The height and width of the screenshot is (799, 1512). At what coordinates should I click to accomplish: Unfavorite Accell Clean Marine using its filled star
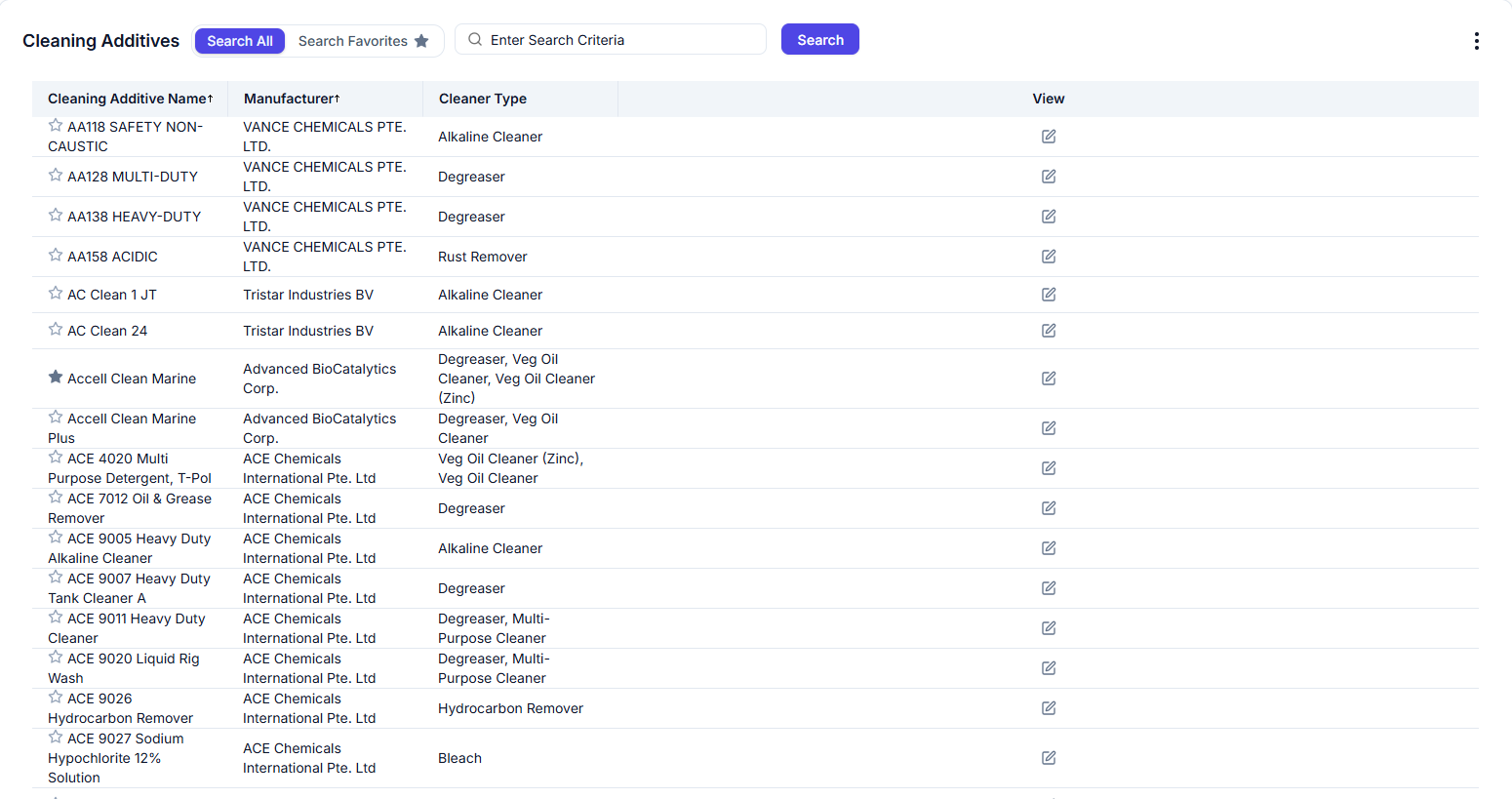[56, 378]
